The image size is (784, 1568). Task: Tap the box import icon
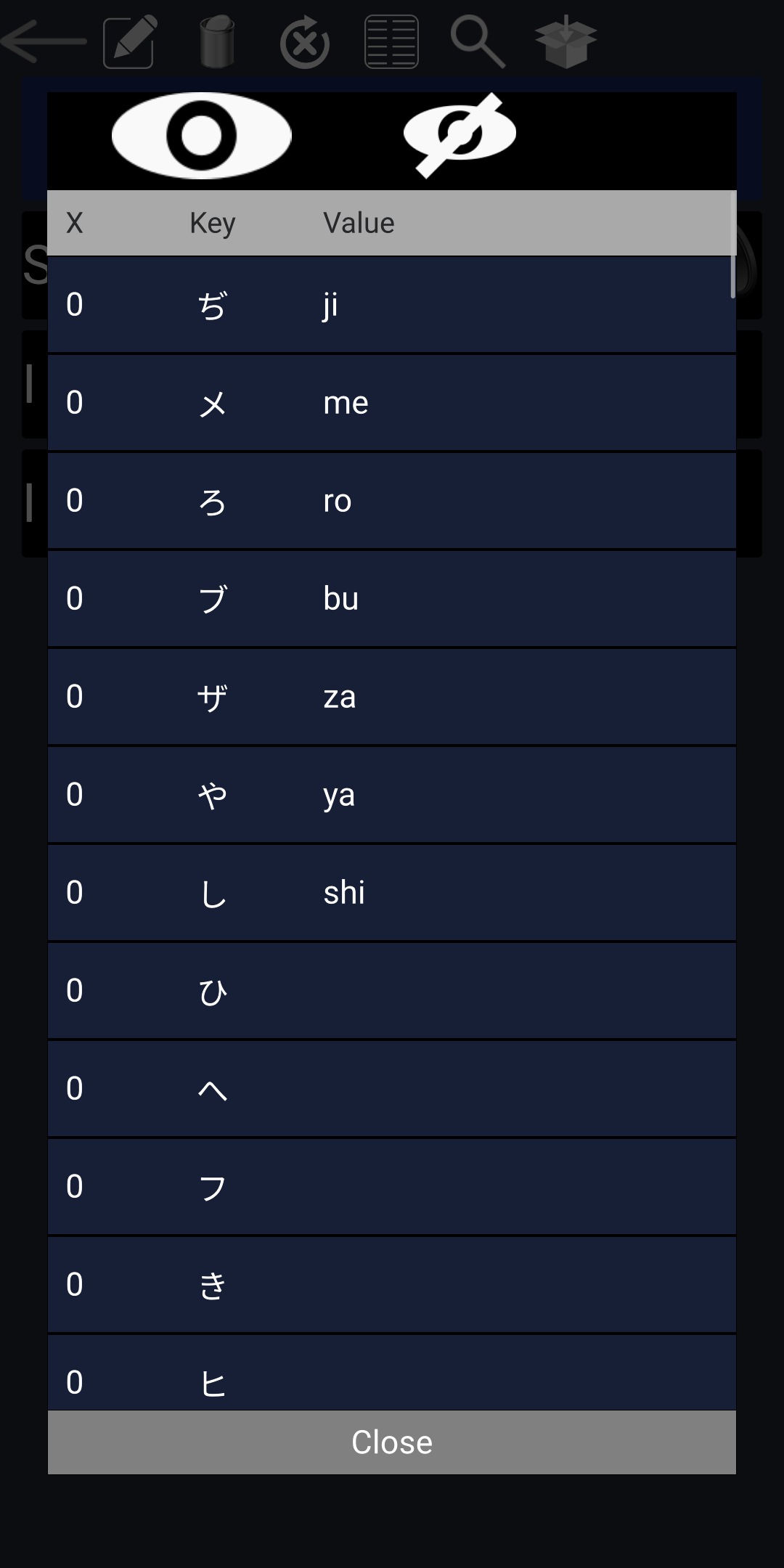565,43
